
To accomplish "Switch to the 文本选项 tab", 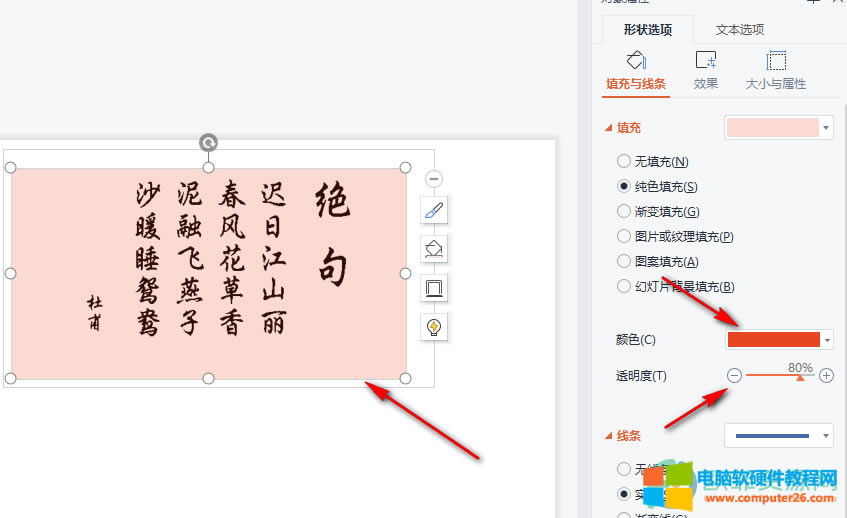I will [740, 30].
